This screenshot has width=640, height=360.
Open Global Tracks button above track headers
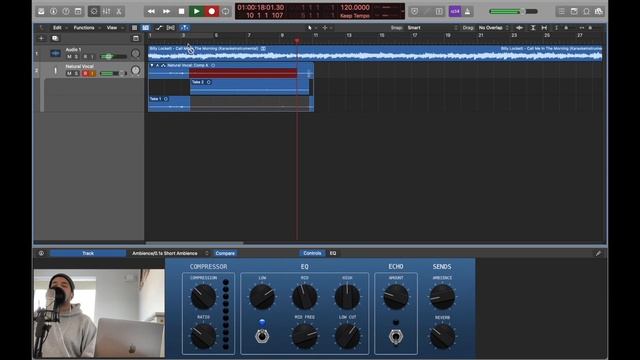(136, 38)
